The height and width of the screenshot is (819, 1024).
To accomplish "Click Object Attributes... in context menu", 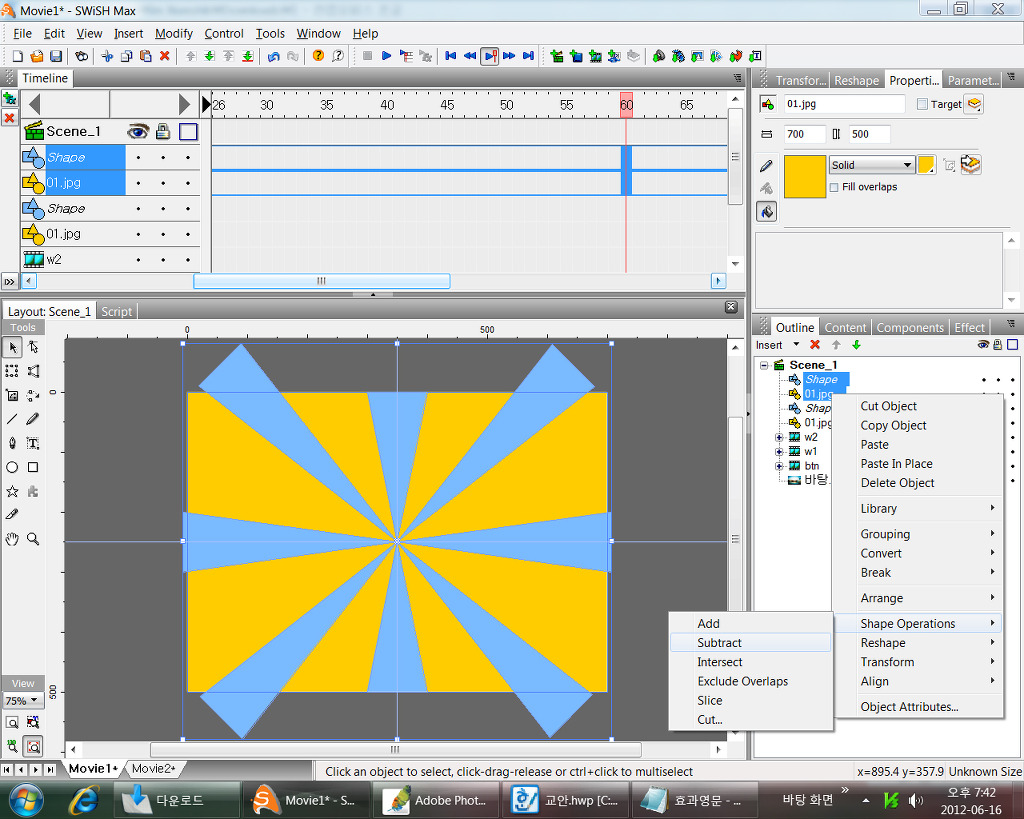I will pyautogui.click(x=919, y=707).
